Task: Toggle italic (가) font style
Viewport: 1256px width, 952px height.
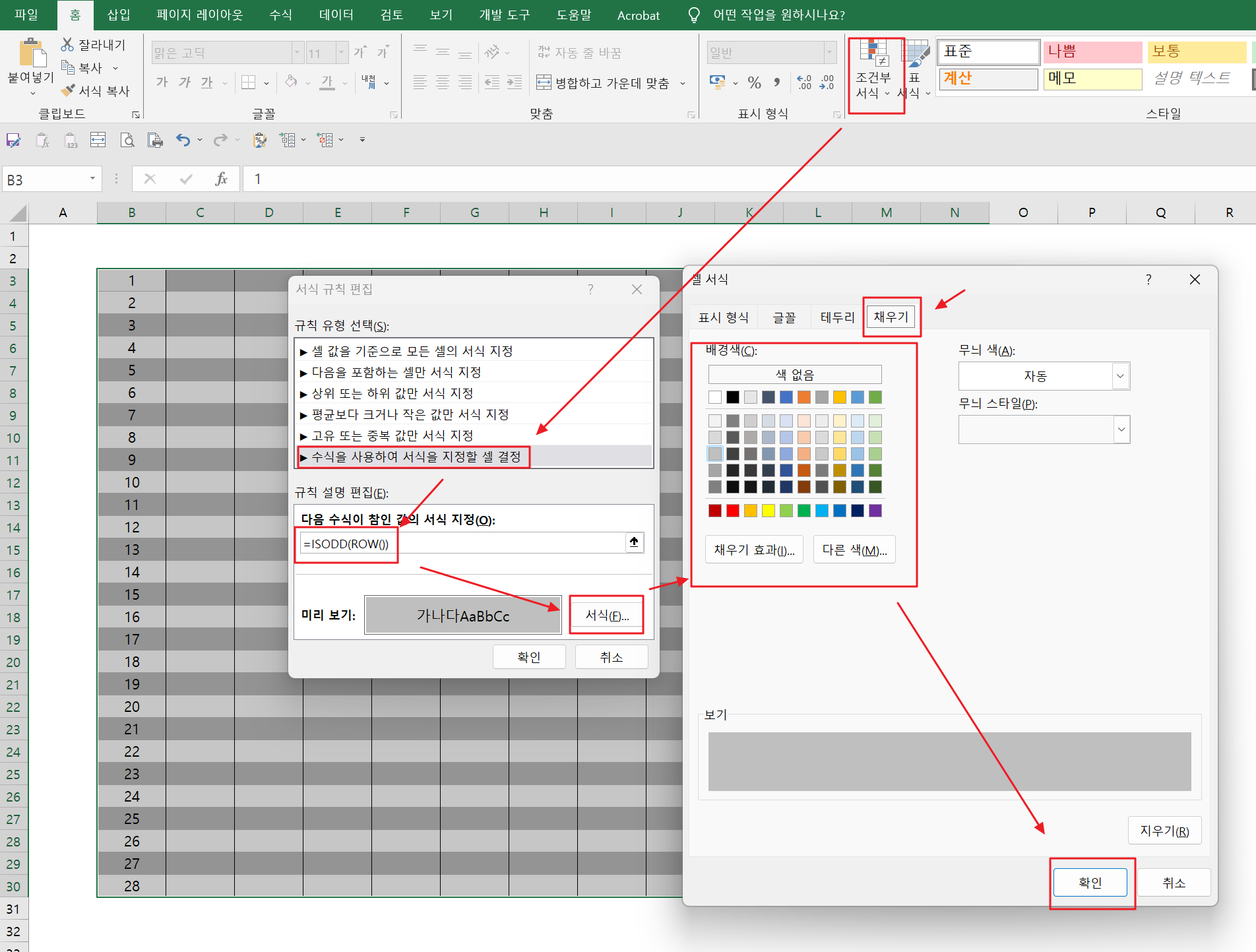Action: pos(185,82)
